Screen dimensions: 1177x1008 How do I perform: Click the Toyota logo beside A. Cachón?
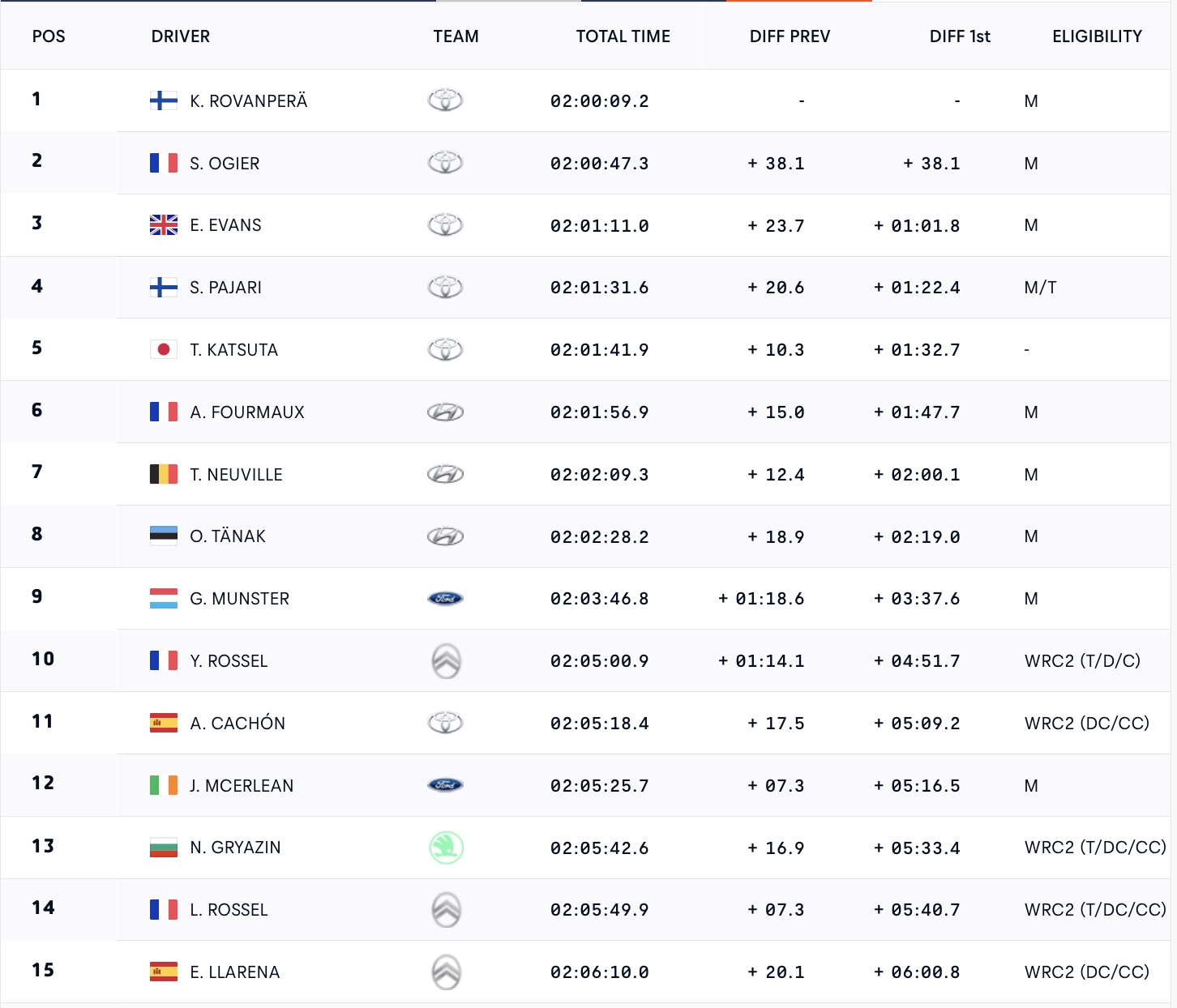(x=445, y=723)
